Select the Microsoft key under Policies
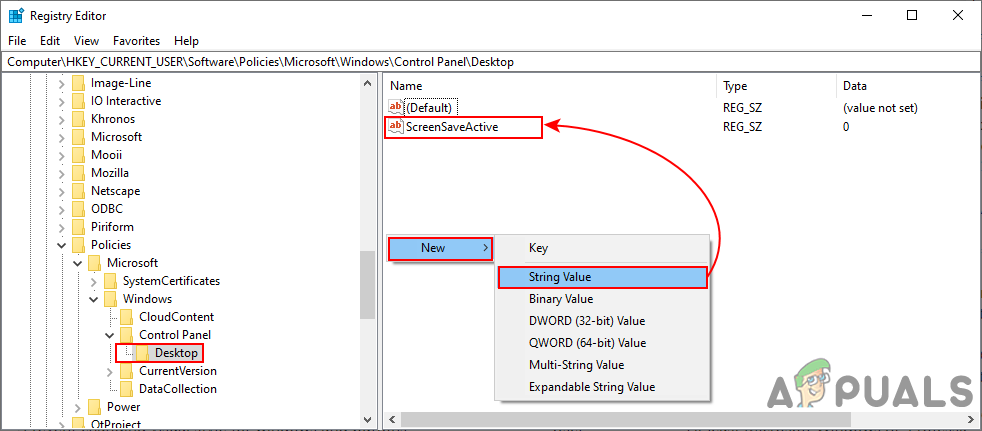The height and width of the screenshot is (431, 982). 132,263
